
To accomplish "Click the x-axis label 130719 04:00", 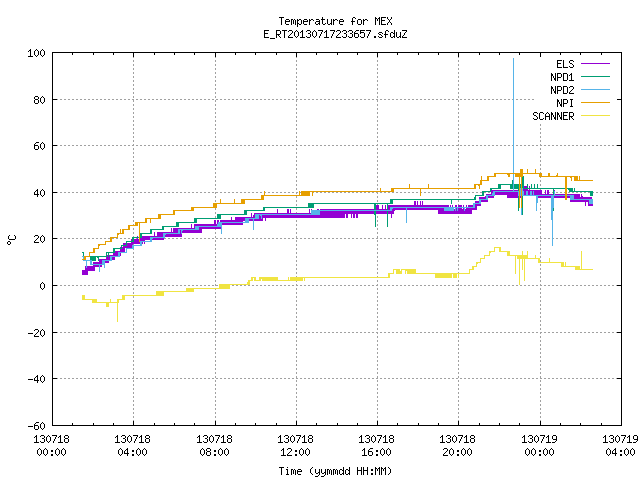I will tap(620, 446).
